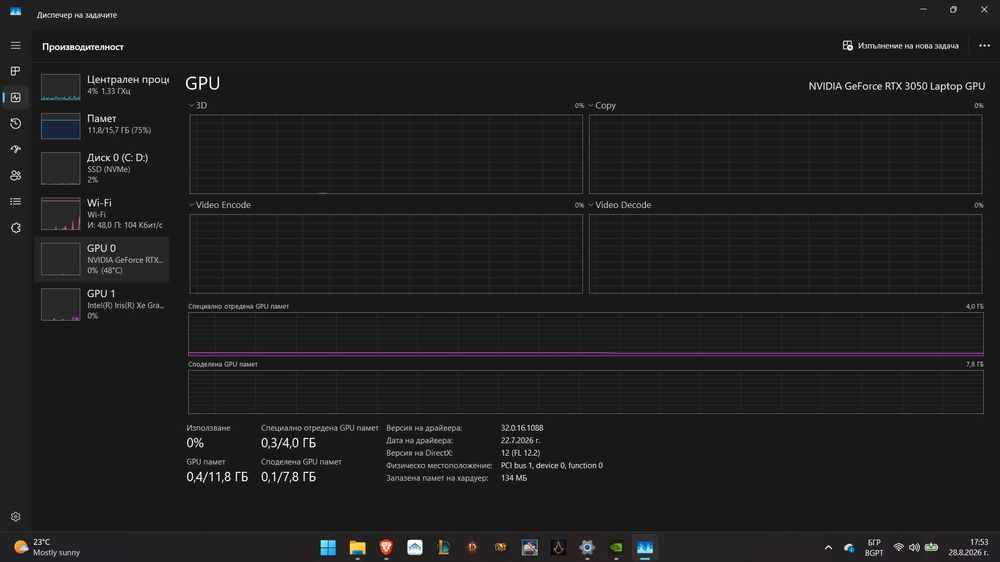Open File Explorer from the taskbar
The image size is (1000, 562).
tap(357, 547)
